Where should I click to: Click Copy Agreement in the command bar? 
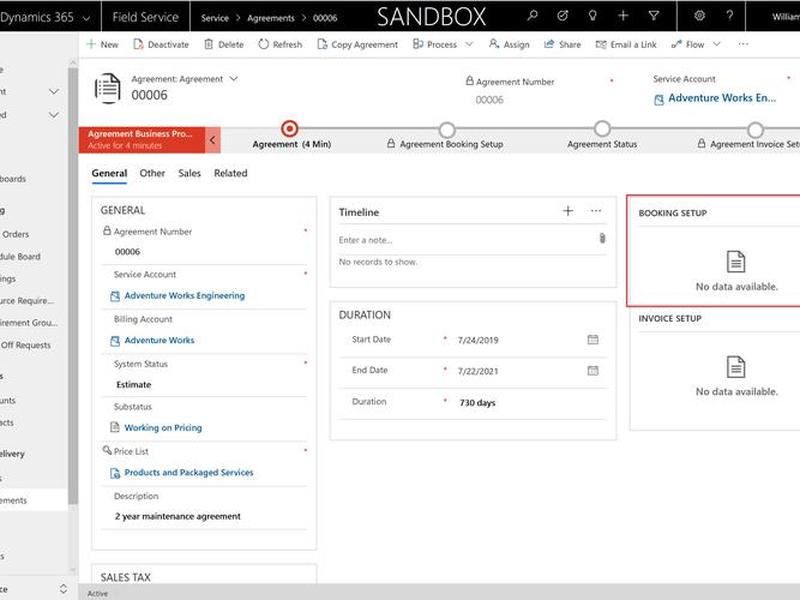[x=357, y=44]
